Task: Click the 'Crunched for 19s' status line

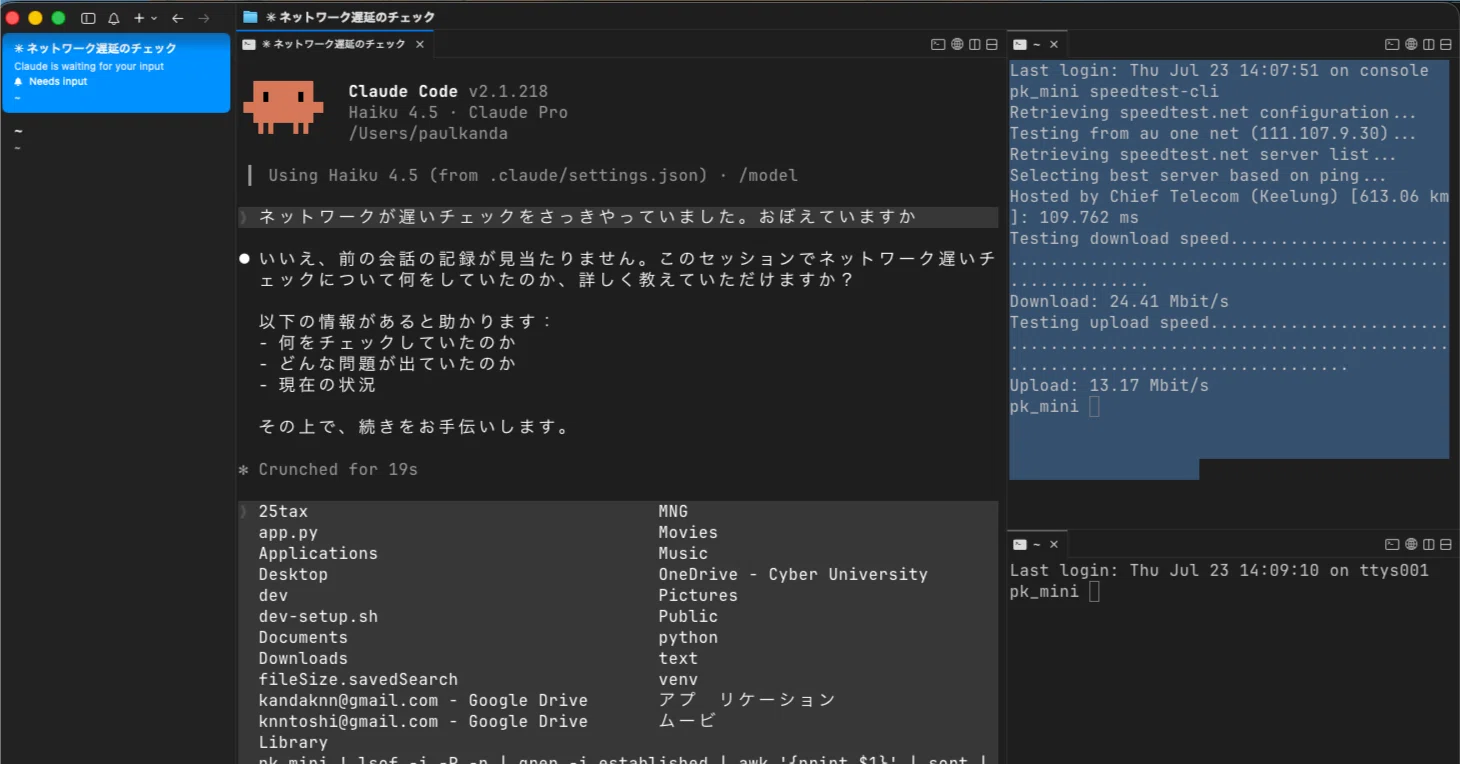Action: (338, 469)
